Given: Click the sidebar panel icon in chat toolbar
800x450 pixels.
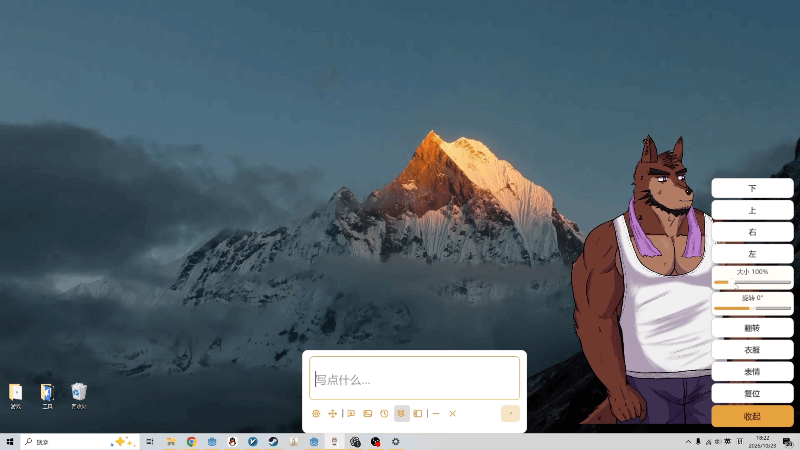Looking at the screenshot, I should (418, 414).
